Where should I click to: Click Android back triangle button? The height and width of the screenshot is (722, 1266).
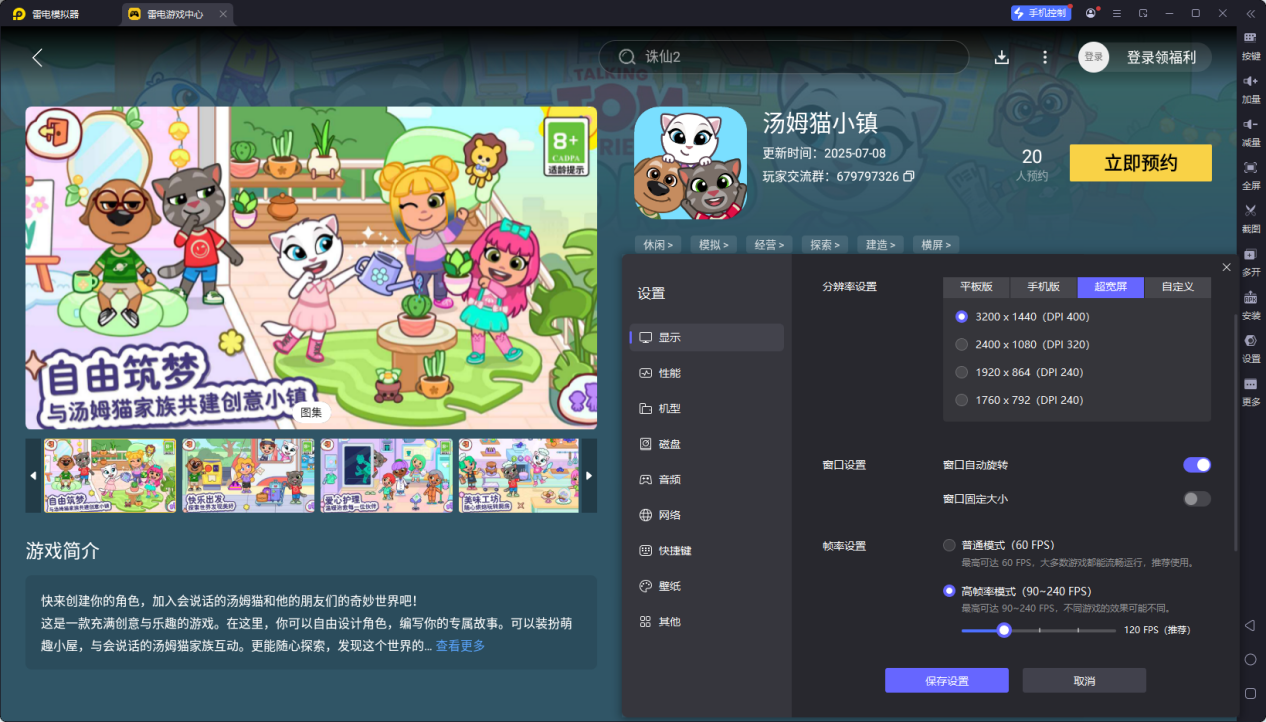tap(1250, 626)
